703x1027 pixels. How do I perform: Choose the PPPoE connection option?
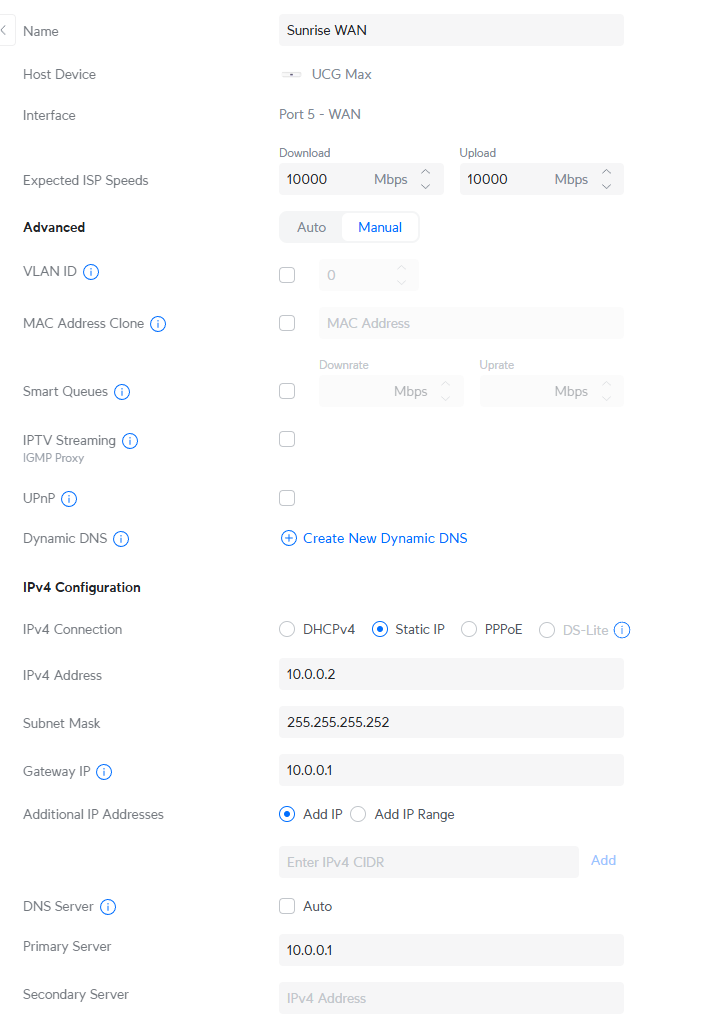click(x=468, y=630)
